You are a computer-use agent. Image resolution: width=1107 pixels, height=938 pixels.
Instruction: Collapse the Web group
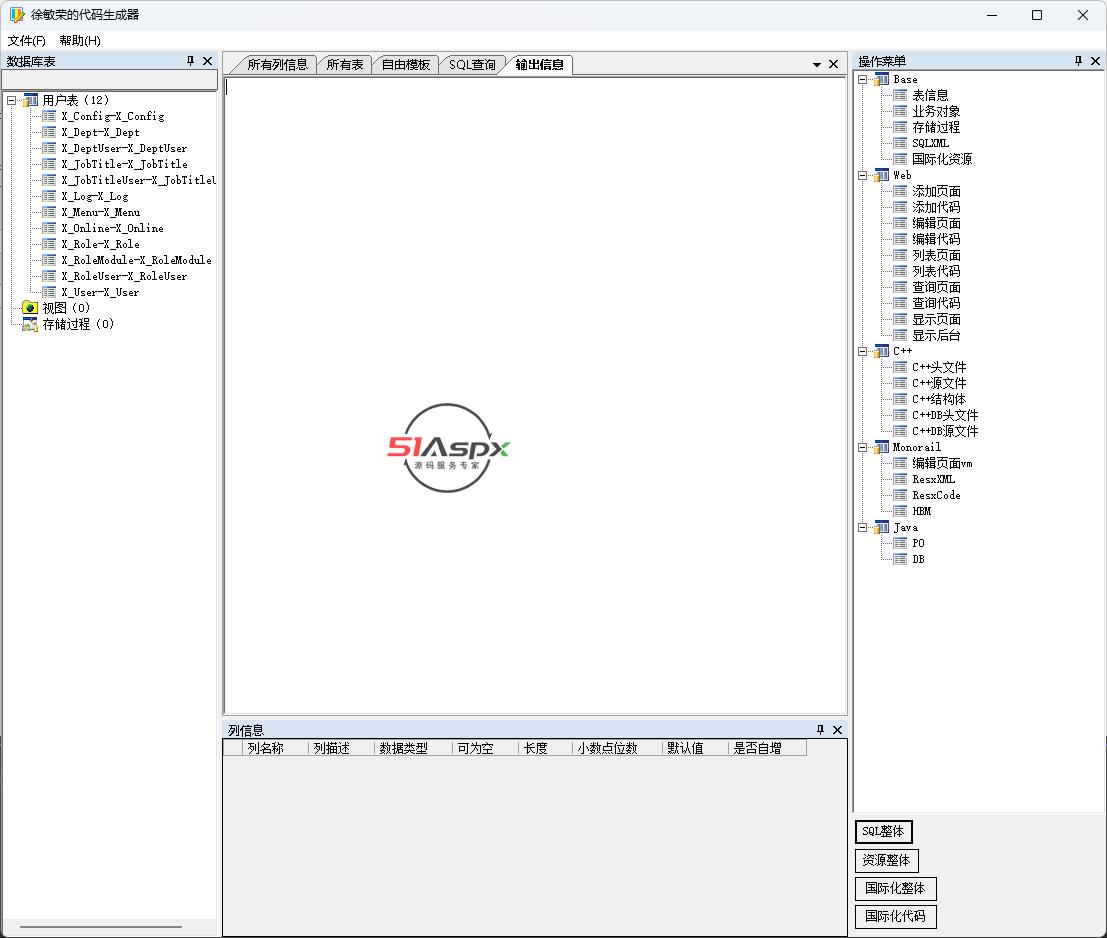pos(862,175)
